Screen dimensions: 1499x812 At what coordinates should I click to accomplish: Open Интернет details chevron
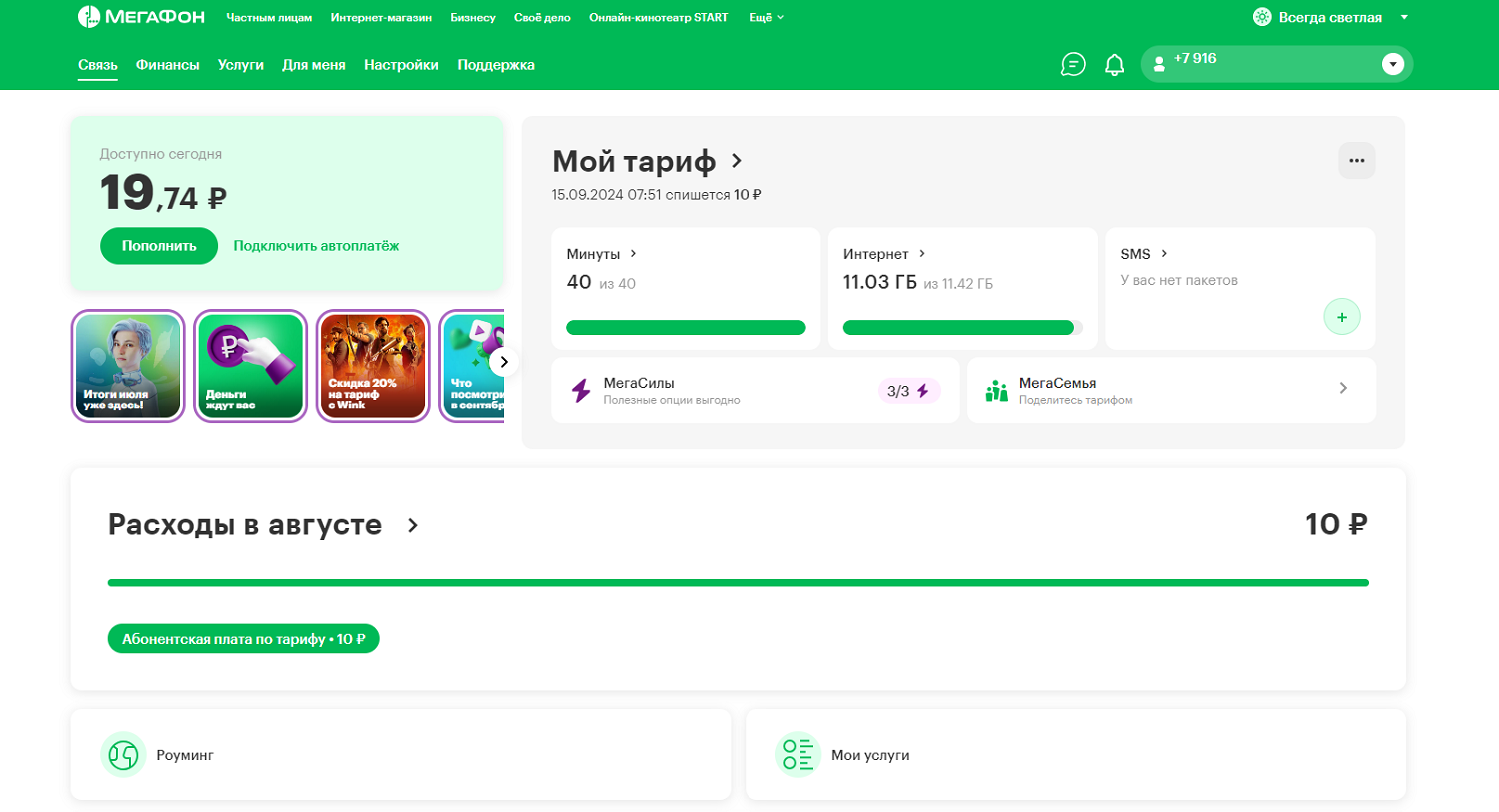[x=922, y=254]
